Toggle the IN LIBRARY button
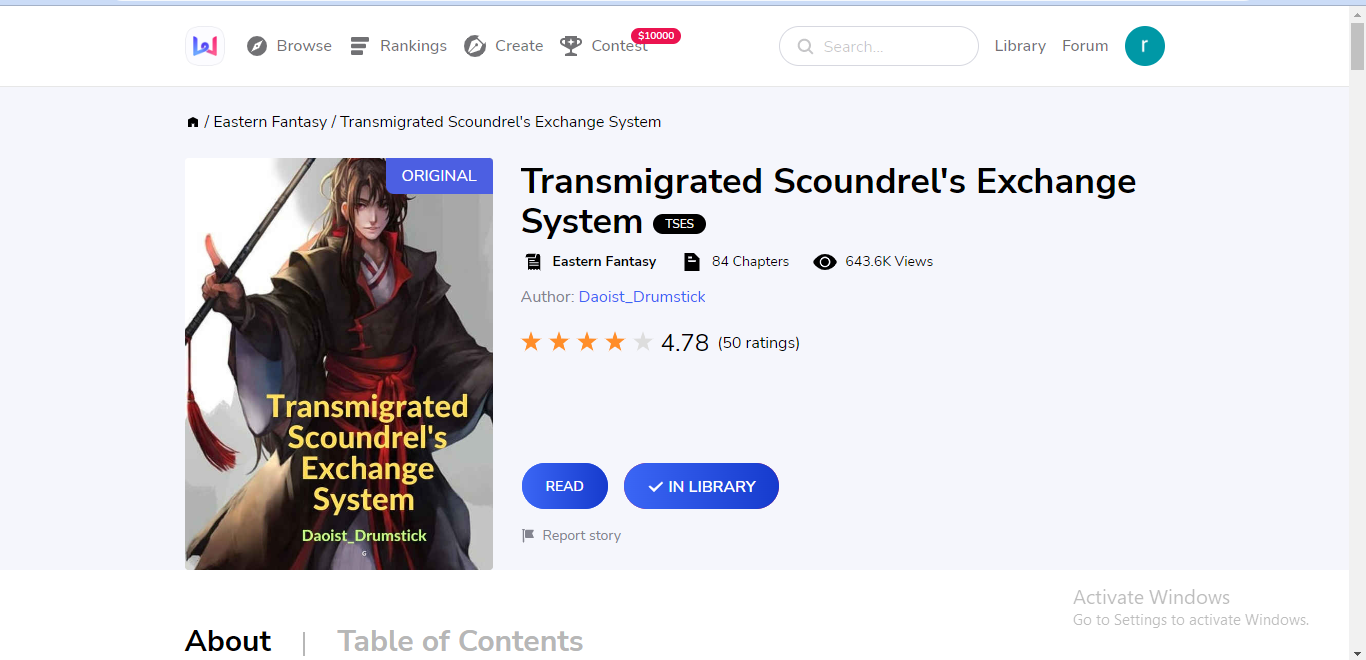 click(701, 486)
